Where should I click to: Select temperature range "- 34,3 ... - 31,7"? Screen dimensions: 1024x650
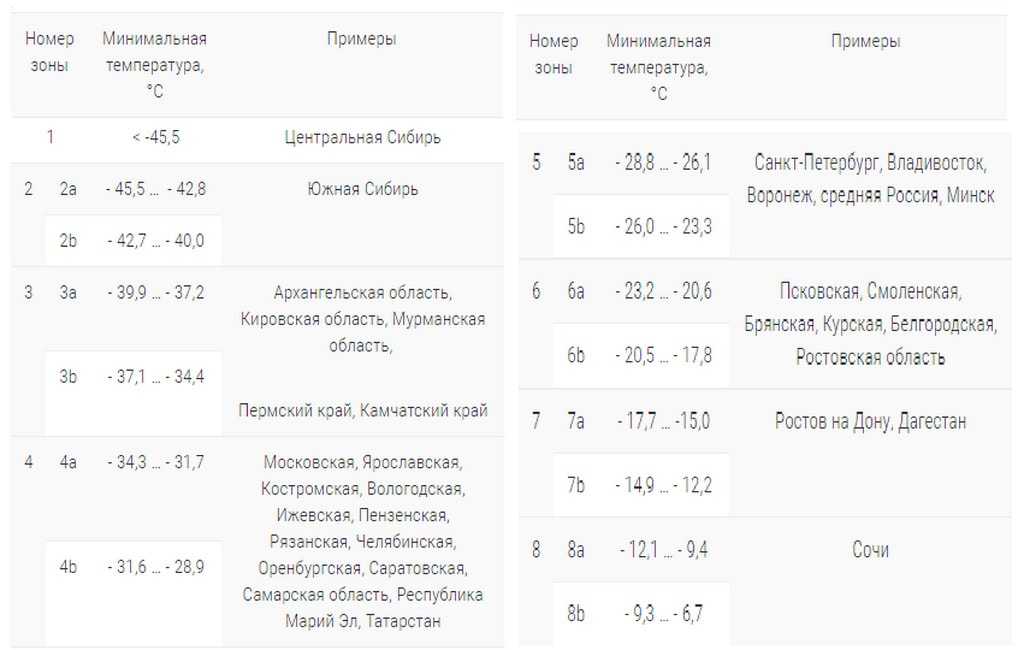pos(155,462)
